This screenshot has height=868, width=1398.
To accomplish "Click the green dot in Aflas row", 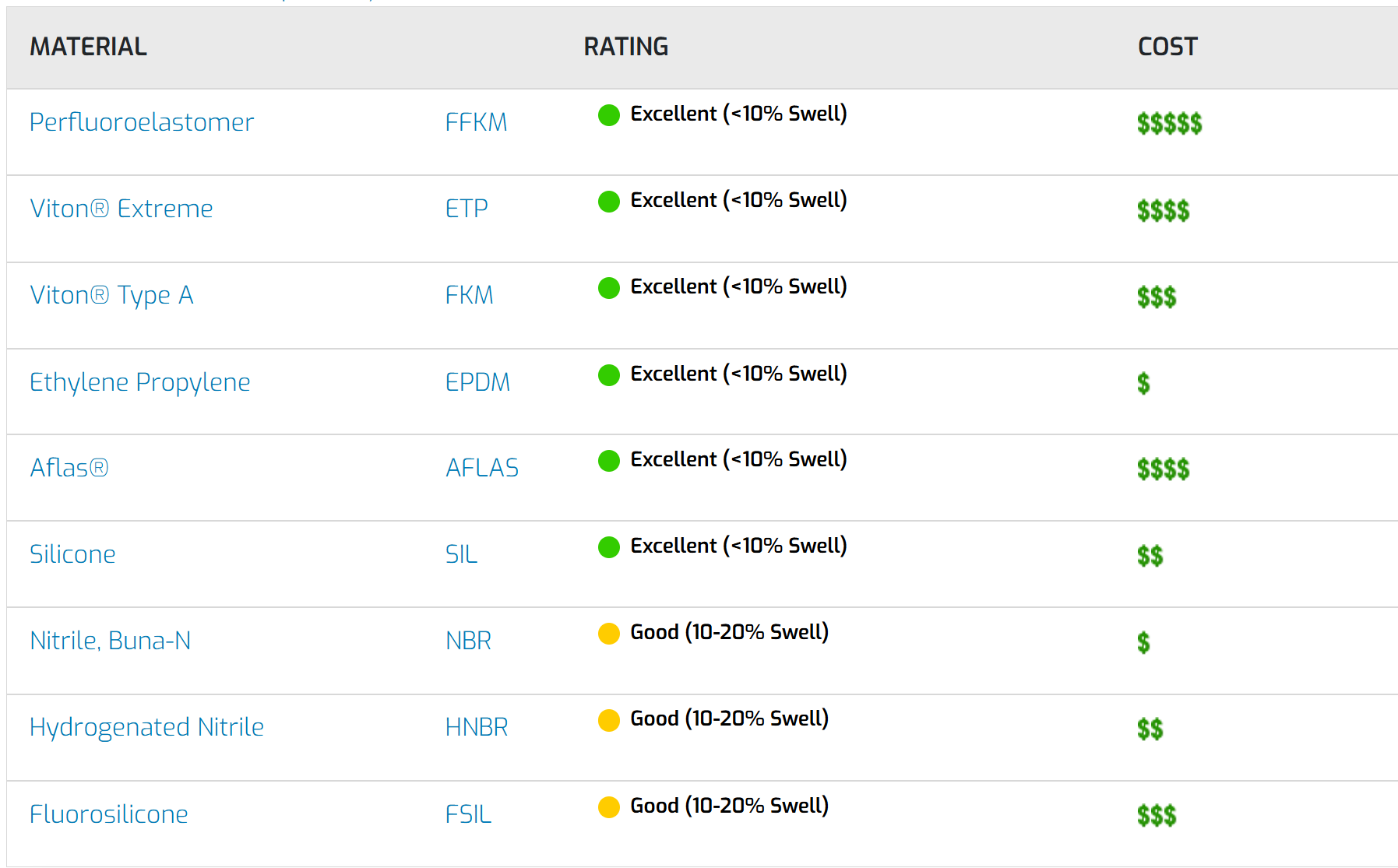I will click(x=608, y=461).
